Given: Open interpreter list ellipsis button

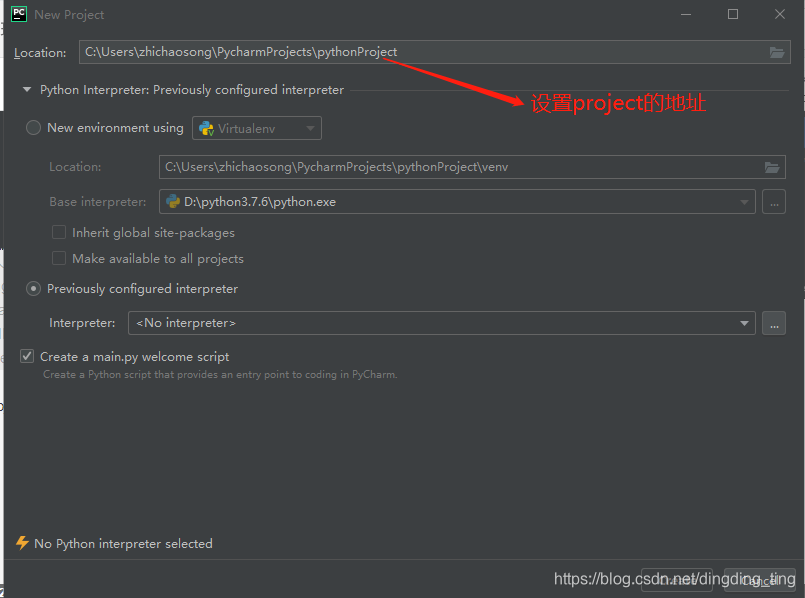Looking at the screenshot, I should 774,323.
